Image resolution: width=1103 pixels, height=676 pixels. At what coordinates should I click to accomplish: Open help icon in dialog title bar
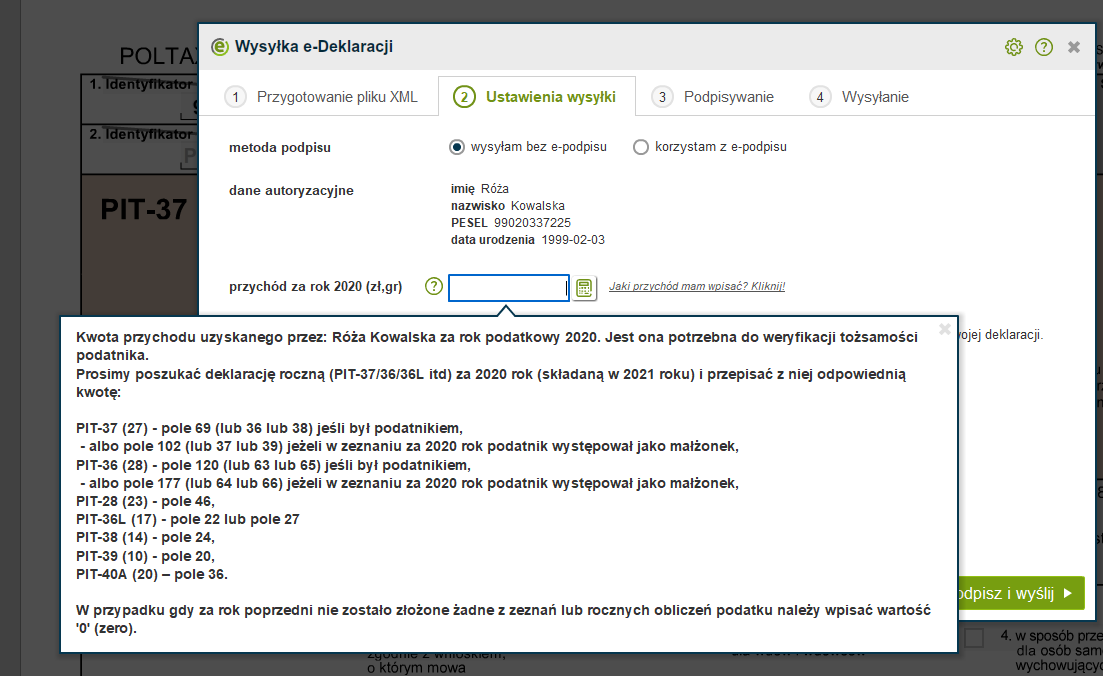point(1044,47)
